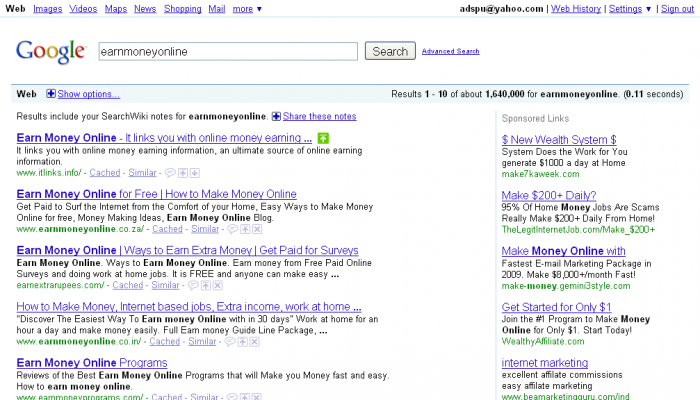Go to the Videos search tab

[x=83, y=9]
